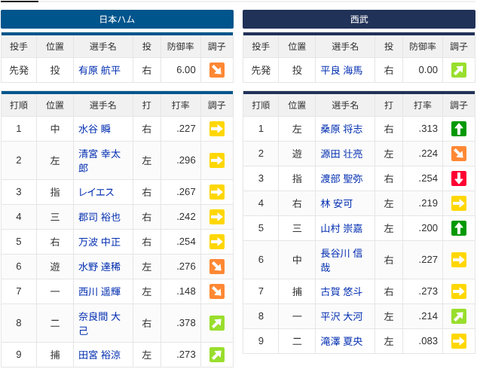This screenshot has width=480, height=369.
Task: Open player link 桑原 将志
Action: coord(341,129)
